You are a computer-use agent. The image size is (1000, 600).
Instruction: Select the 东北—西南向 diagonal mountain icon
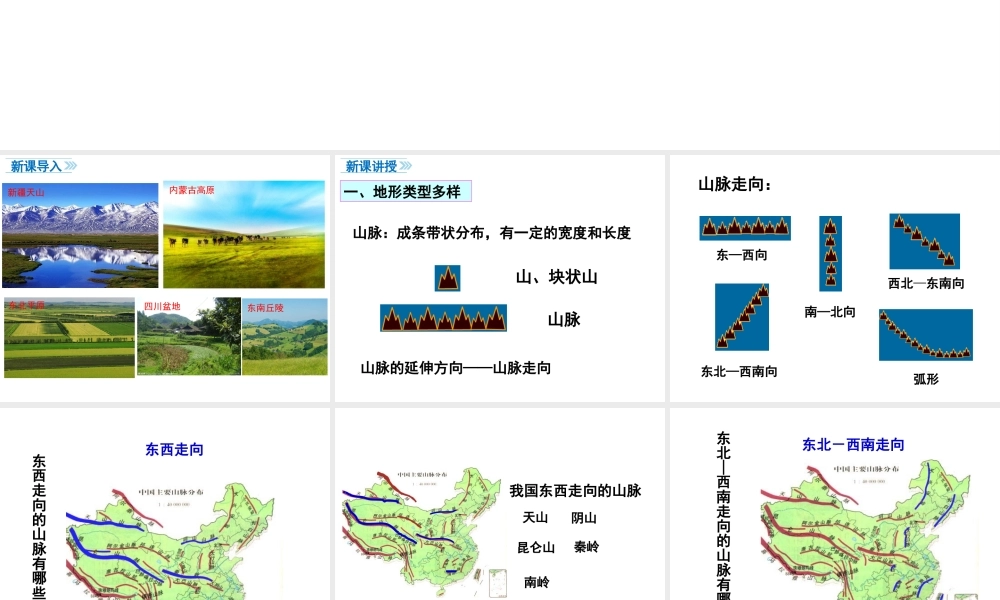click(742, 317)
